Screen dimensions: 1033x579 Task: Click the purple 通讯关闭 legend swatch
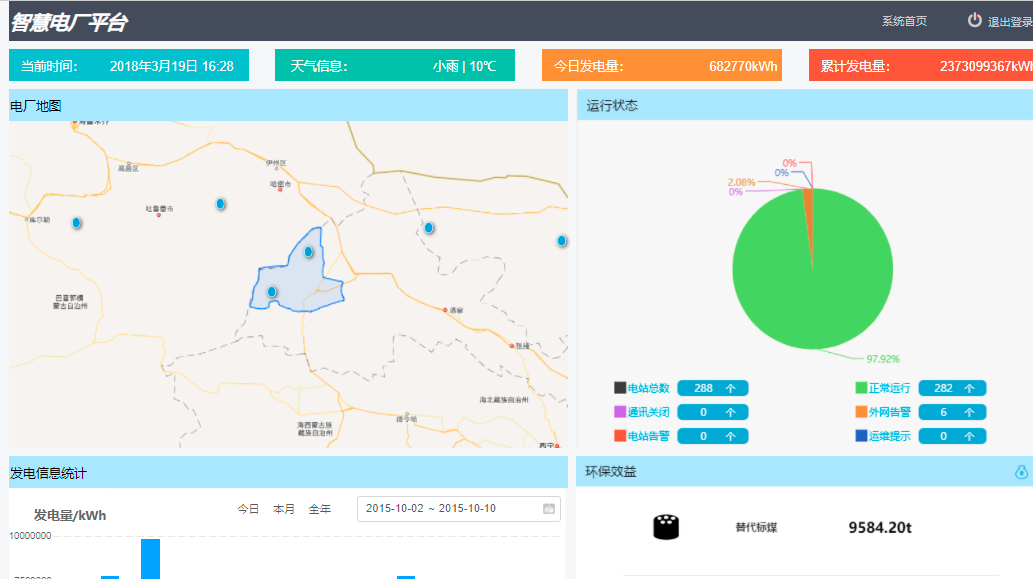[x=620, y=412]
